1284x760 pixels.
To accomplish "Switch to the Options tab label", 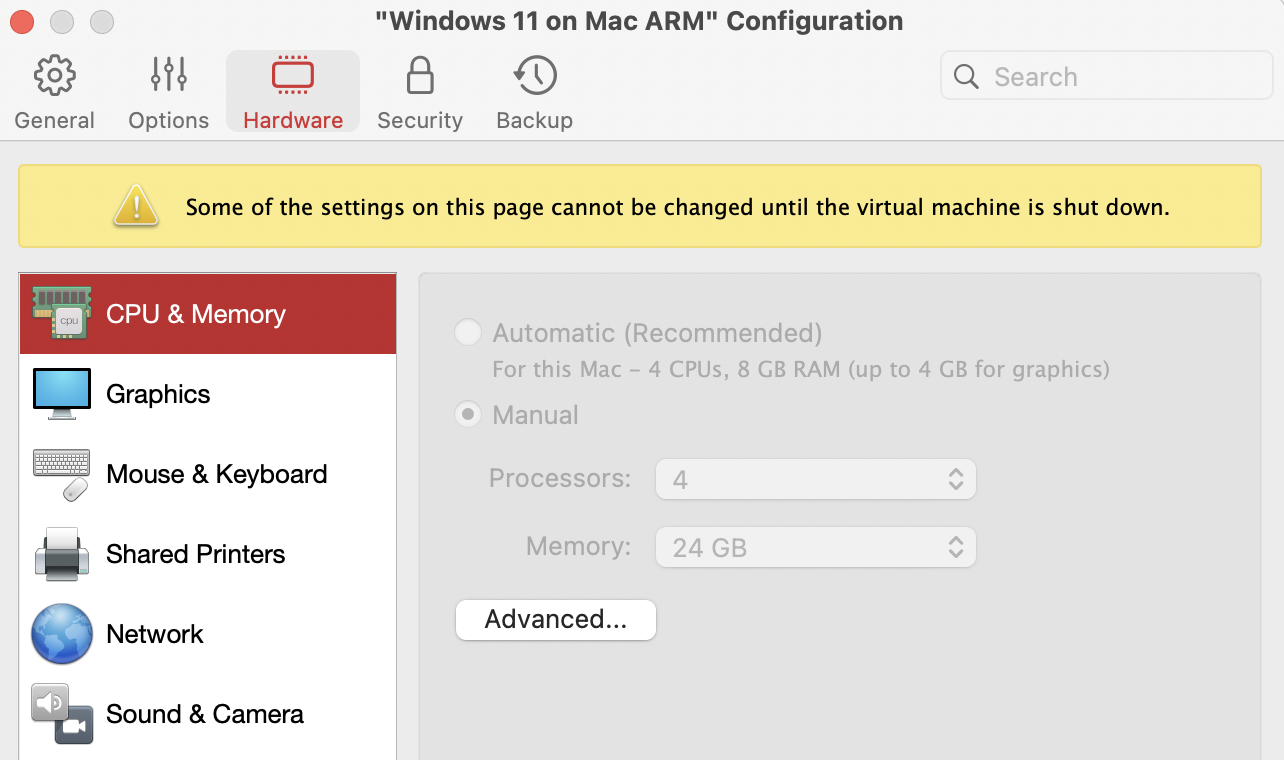I will (169, 120).
